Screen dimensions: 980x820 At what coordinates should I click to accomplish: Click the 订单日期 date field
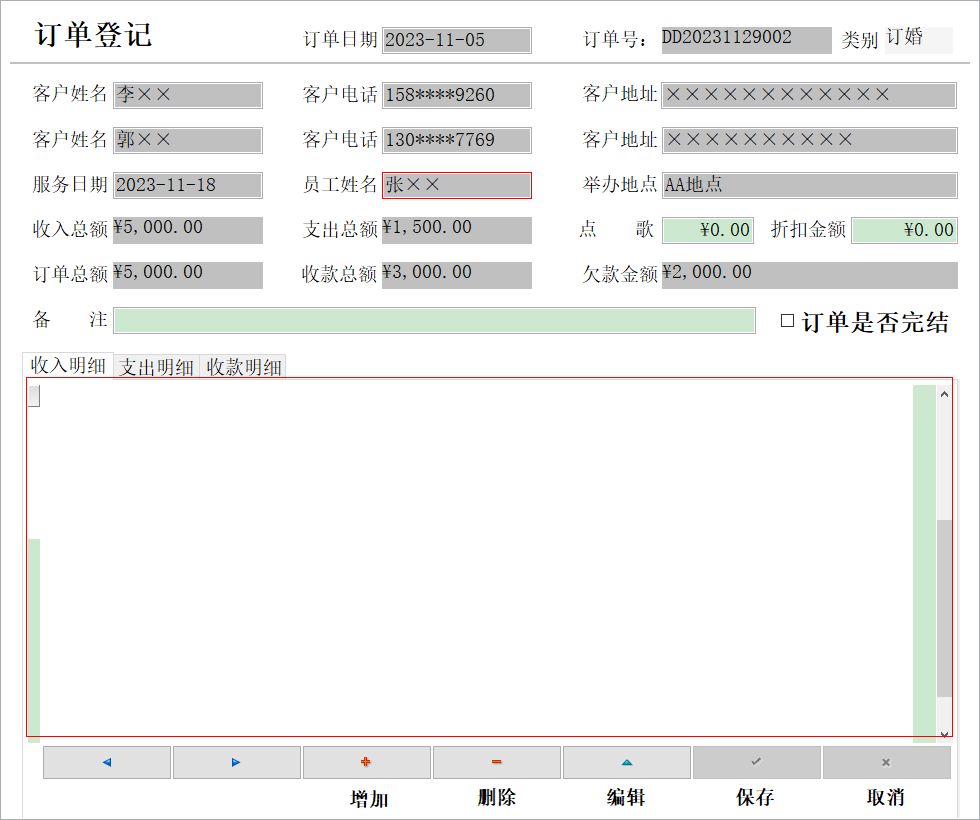[x=457, y=40]
